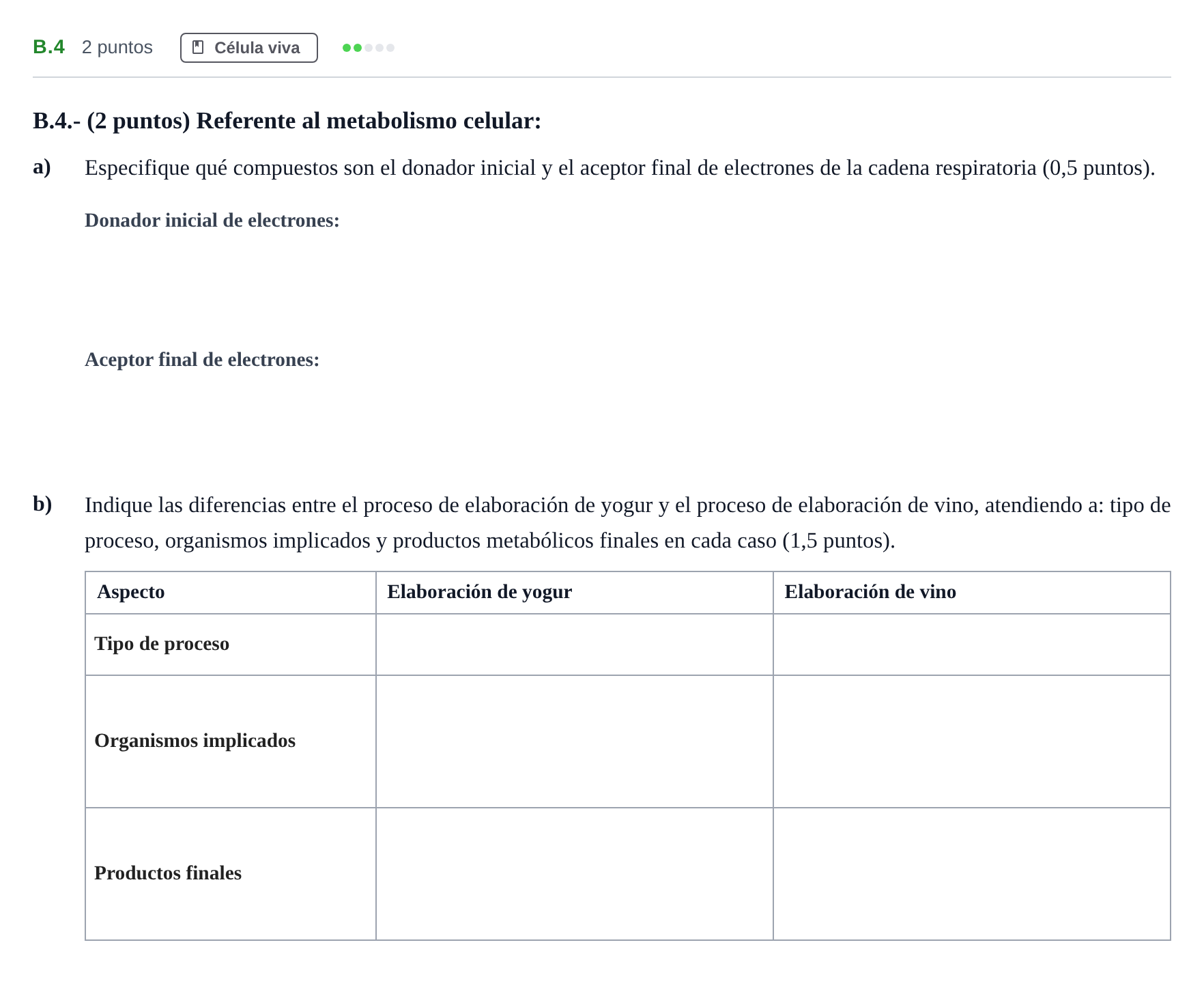Click the B.4.- Referente al metabolismo celular heading
The image size is (1204, 990).
pos(287,121)
